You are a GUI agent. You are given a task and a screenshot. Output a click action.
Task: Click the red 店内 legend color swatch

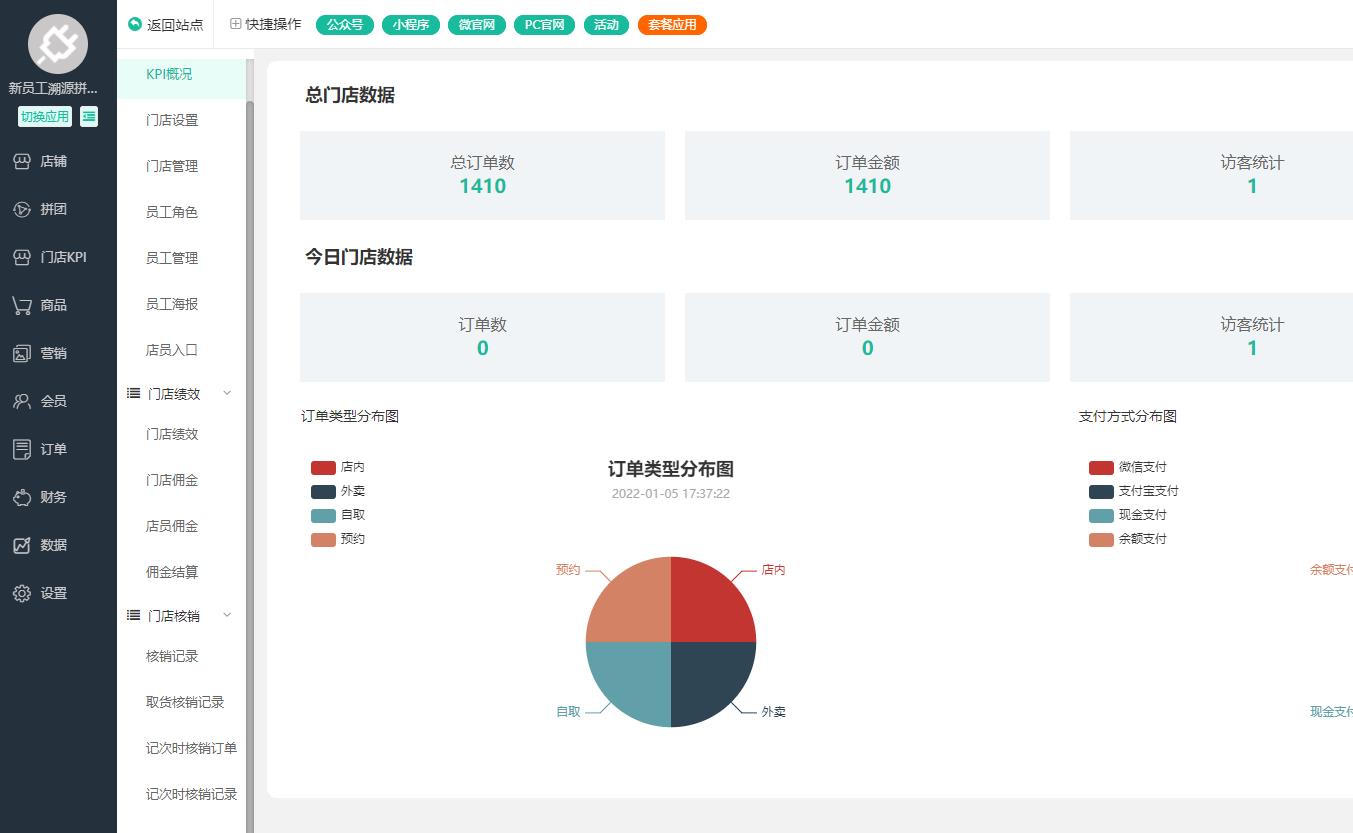[x=322, y=467]
